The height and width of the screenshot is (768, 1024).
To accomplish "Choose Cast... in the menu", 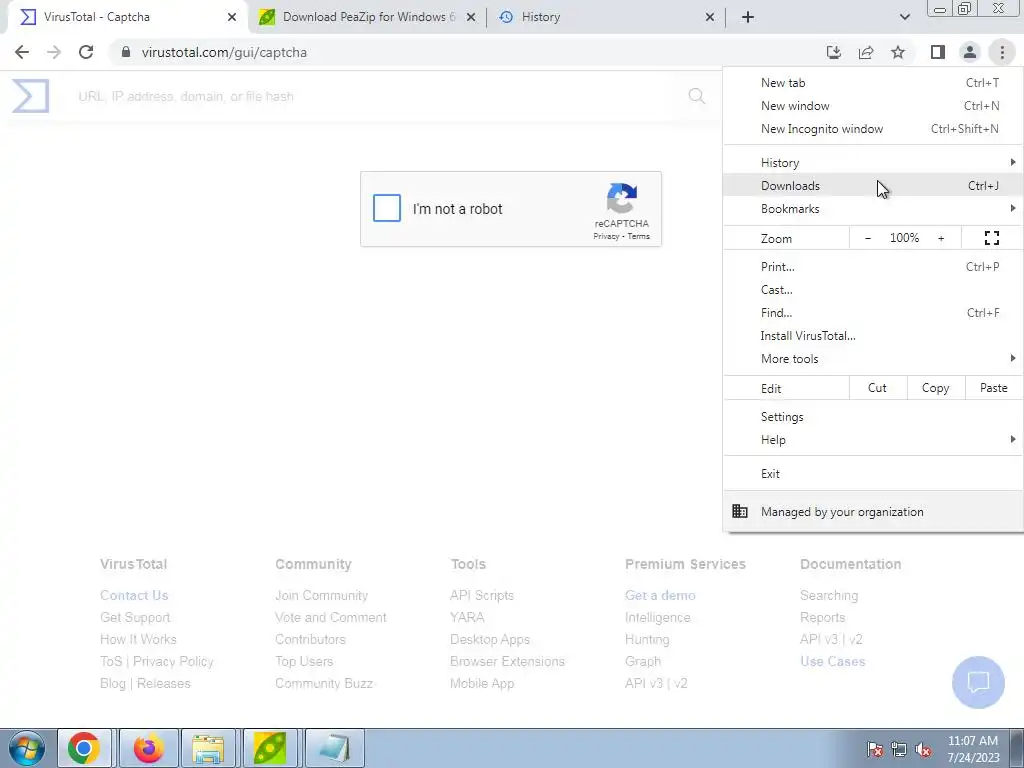I will (873, 289).
